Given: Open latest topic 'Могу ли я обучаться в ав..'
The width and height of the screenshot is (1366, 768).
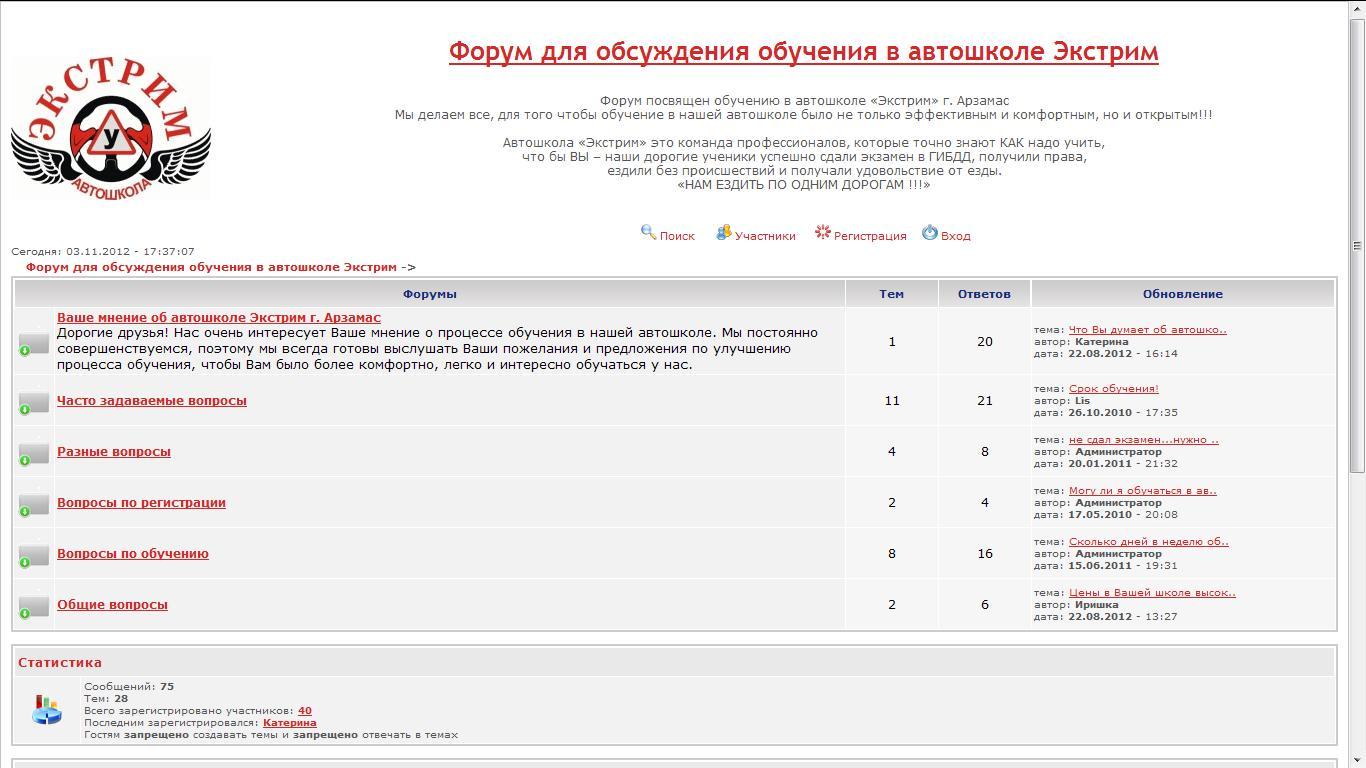Looking at the screenshot, I should point(1143,490).
